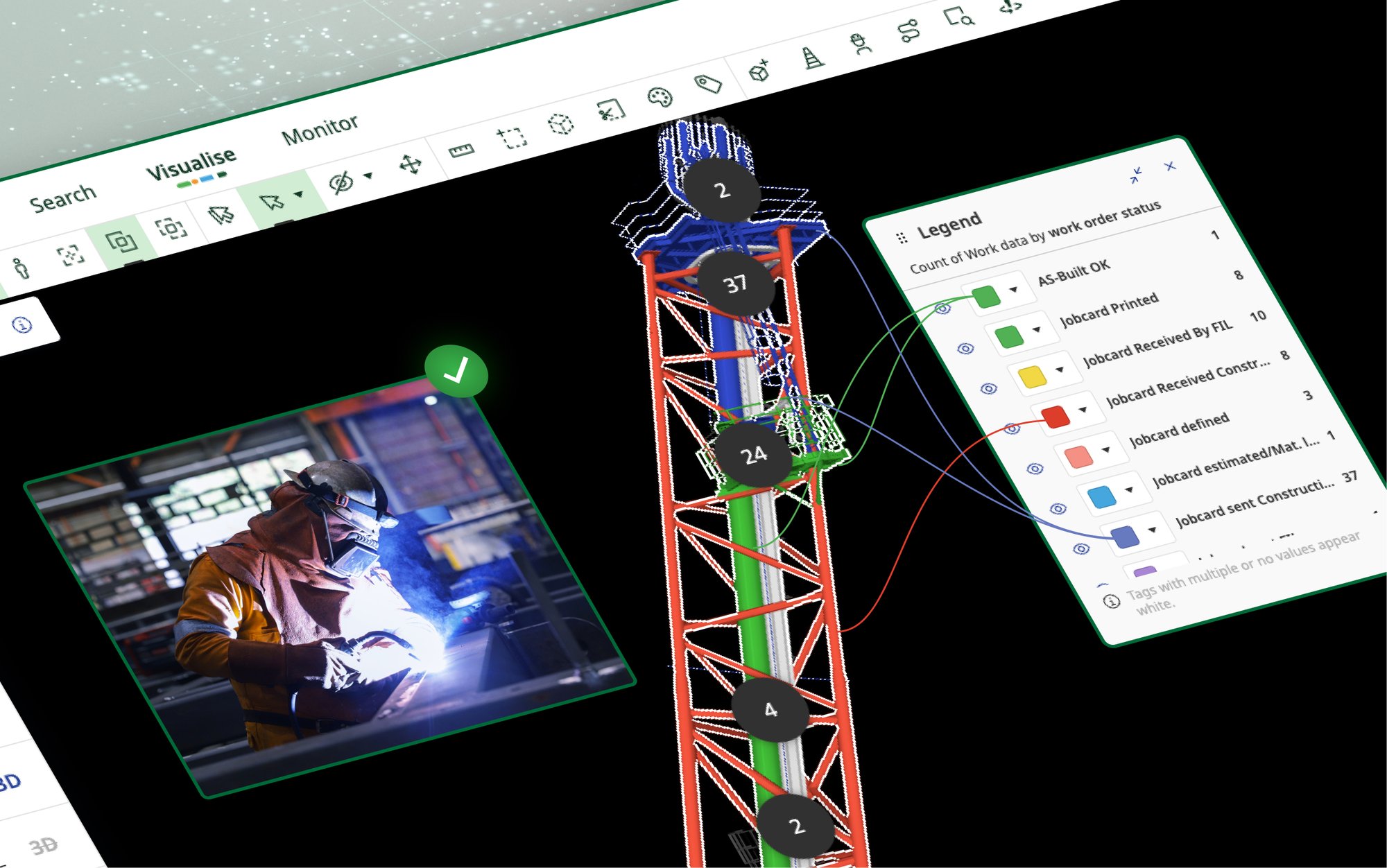Hide the Jobcard Printed status with eye icon
The image size is (1387, 868).
tap(965, 348)
